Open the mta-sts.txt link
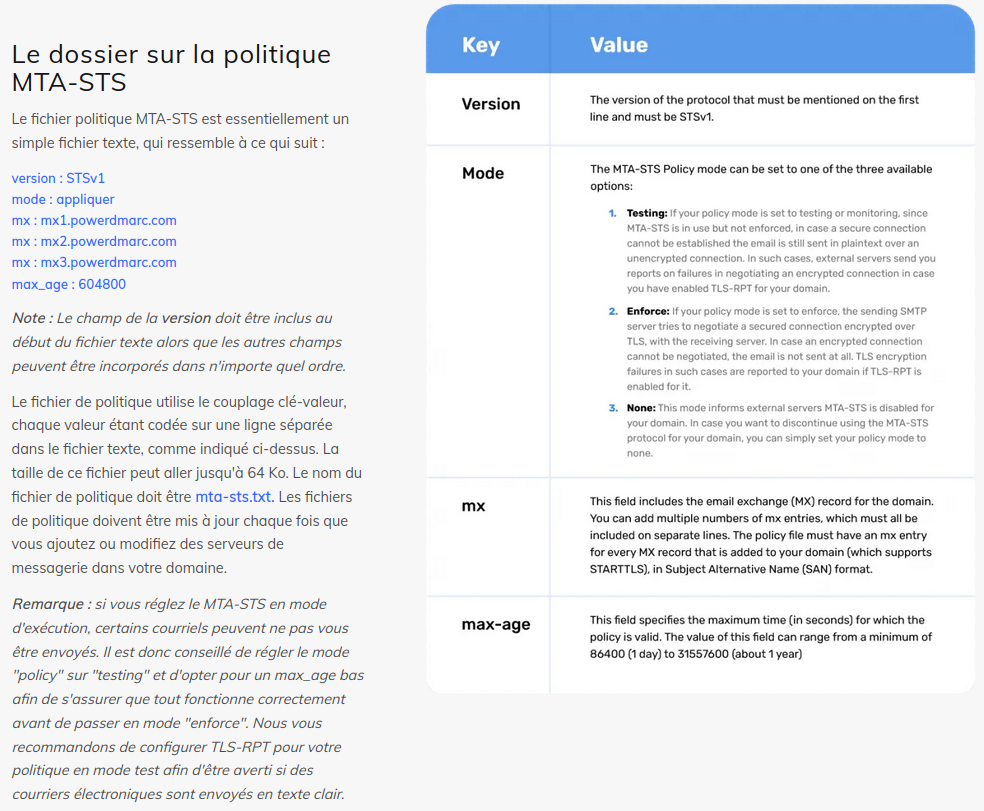Image resolution: width=984 pixels, height=811 pixels. coord(234,497)
